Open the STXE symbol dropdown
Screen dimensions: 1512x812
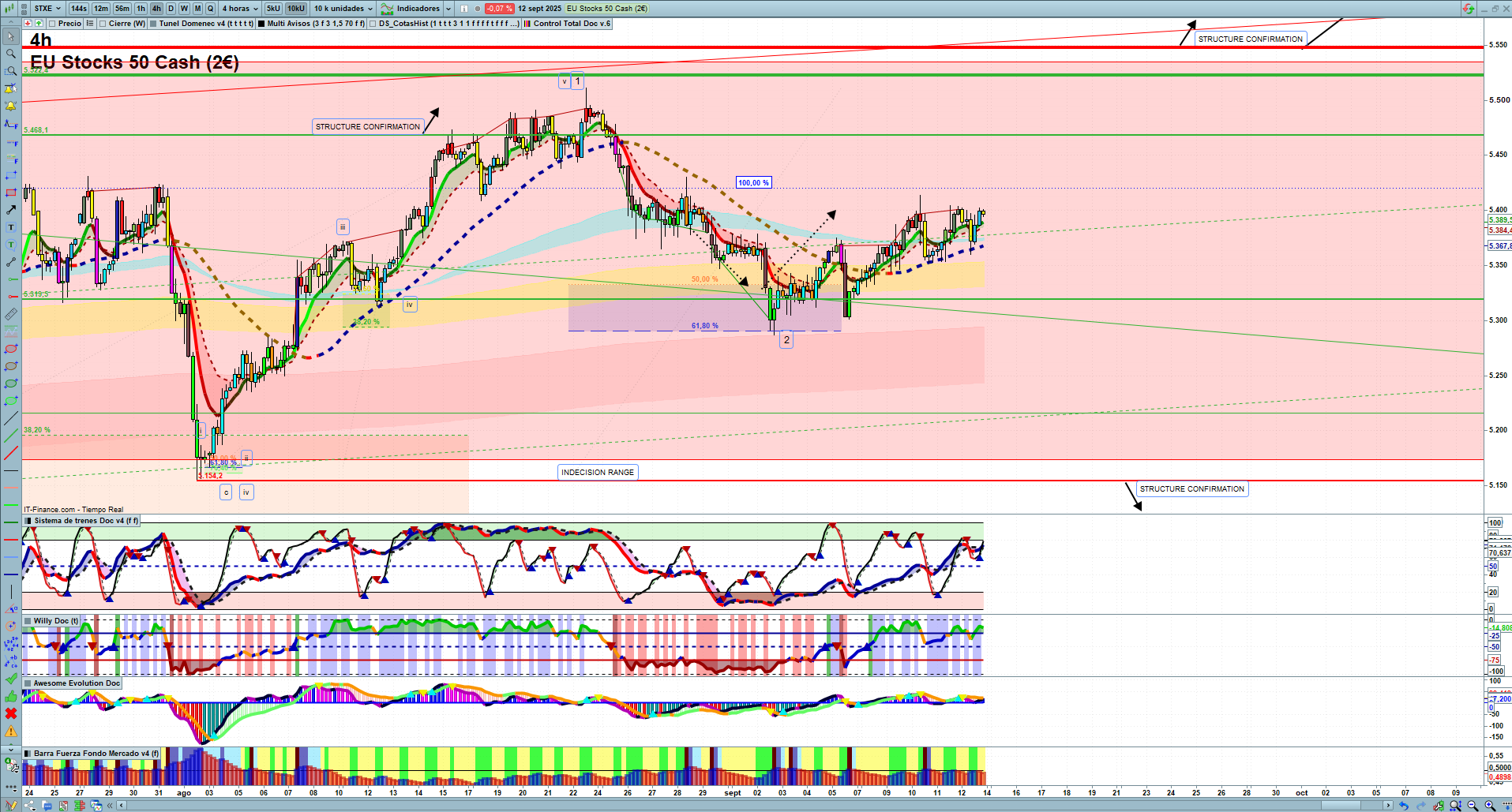click(x=47, y=9)
